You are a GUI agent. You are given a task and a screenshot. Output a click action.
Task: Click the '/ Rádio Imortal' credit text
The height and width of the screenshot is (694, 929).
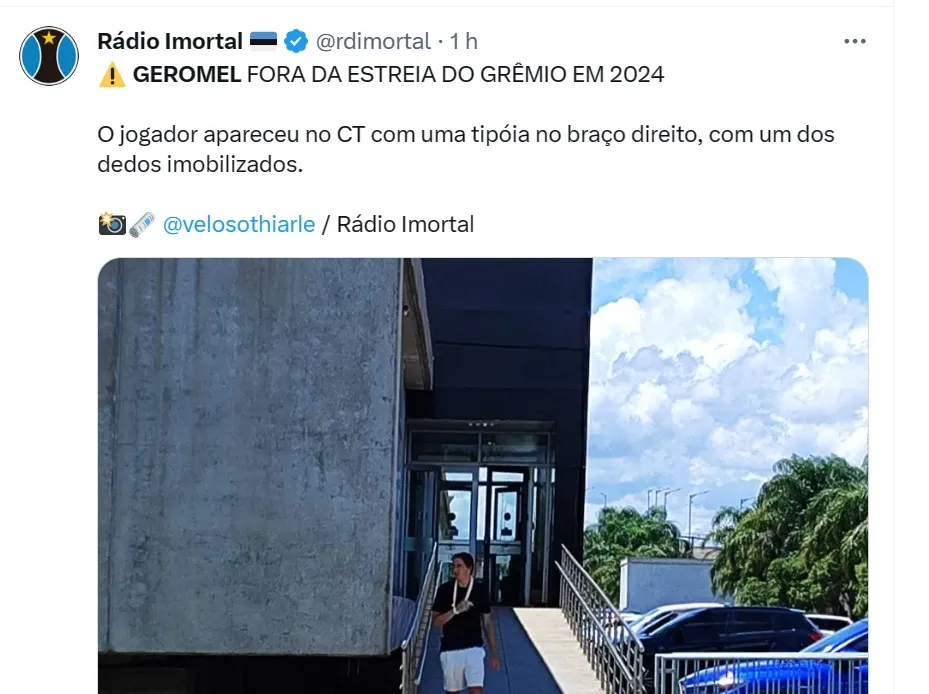398,225
